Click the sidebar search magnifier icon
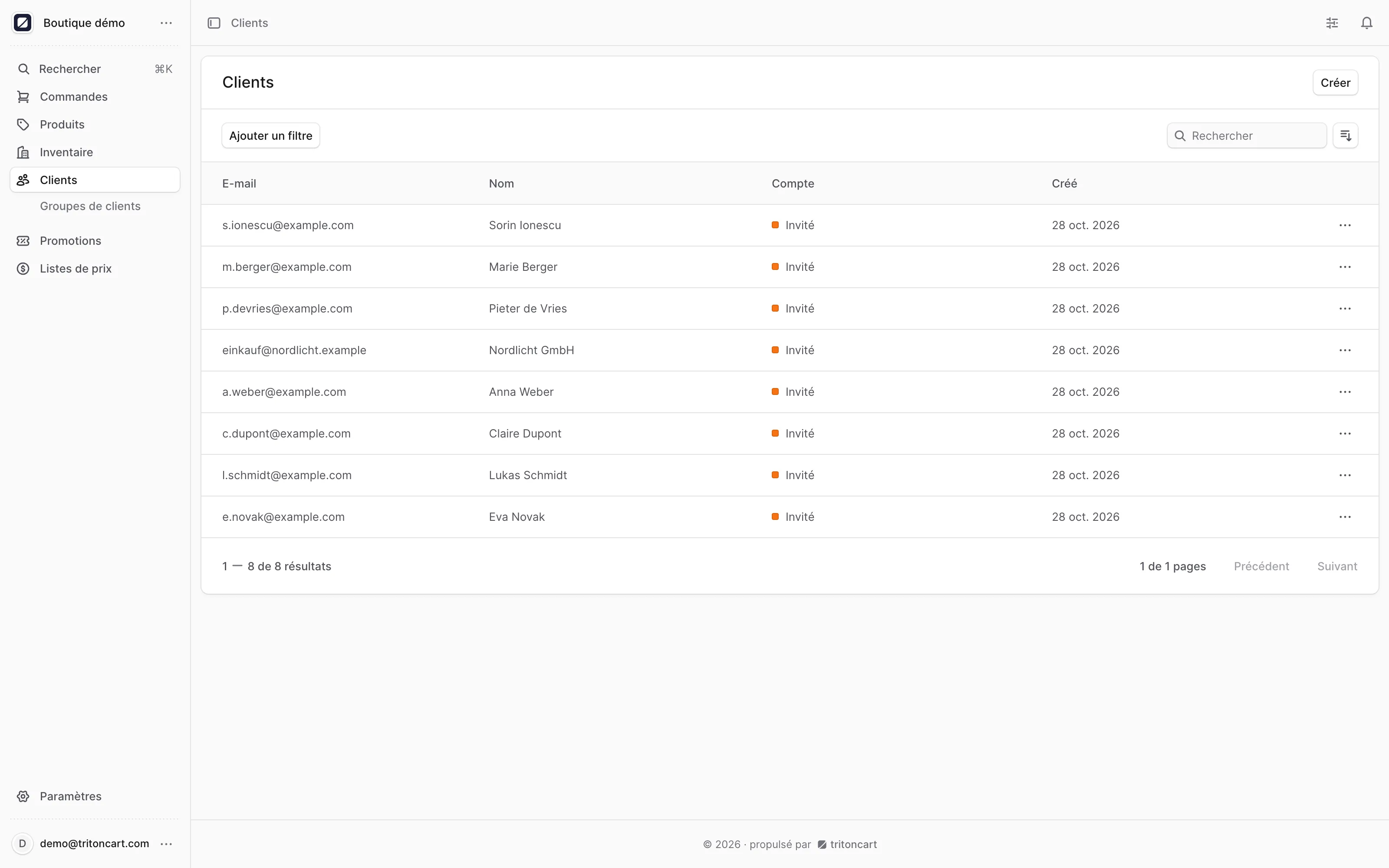This screenshot has height=868, width=1389. (23, 69)
